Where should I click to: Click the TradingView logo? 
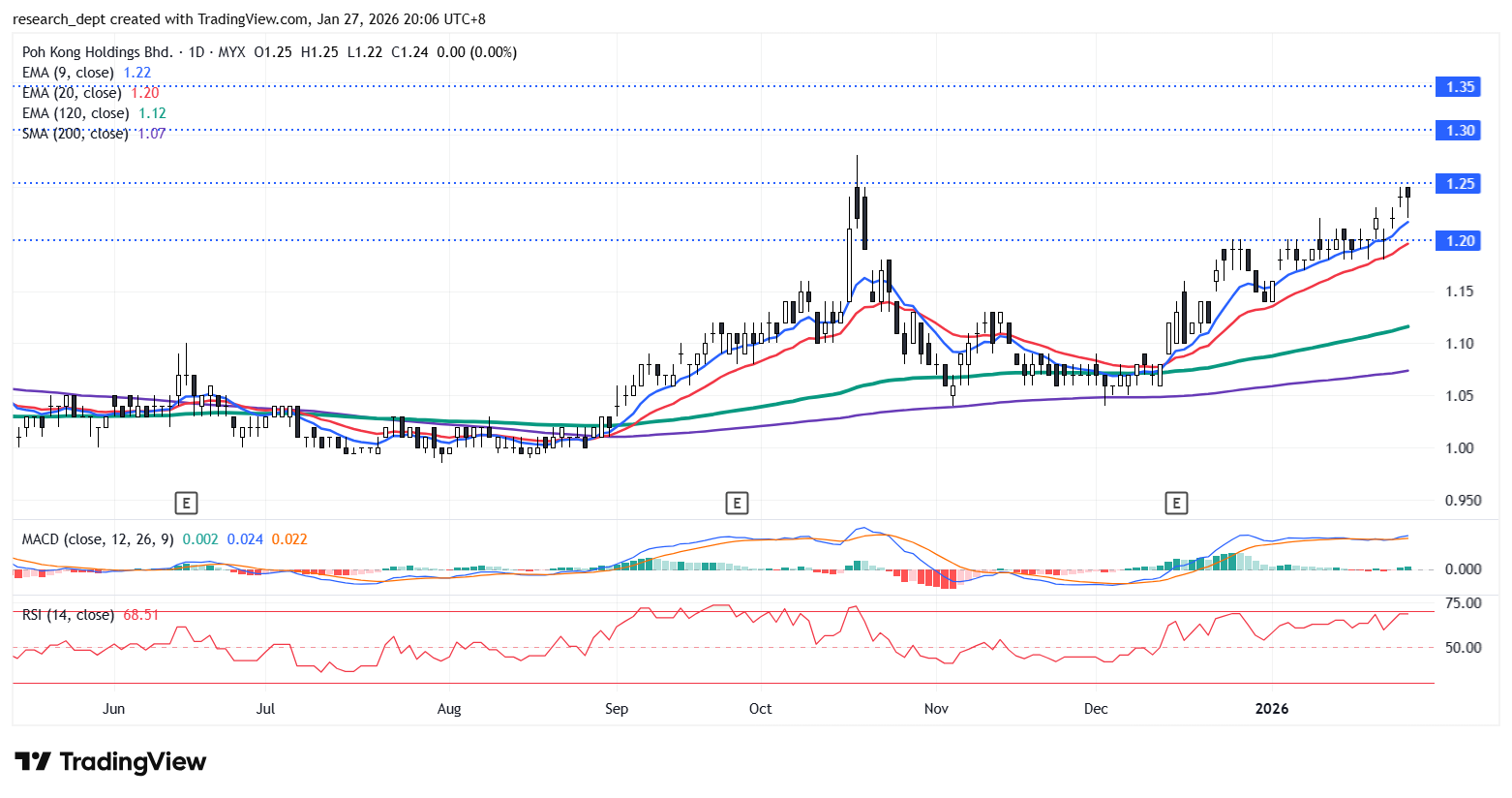tap(110, 762)
